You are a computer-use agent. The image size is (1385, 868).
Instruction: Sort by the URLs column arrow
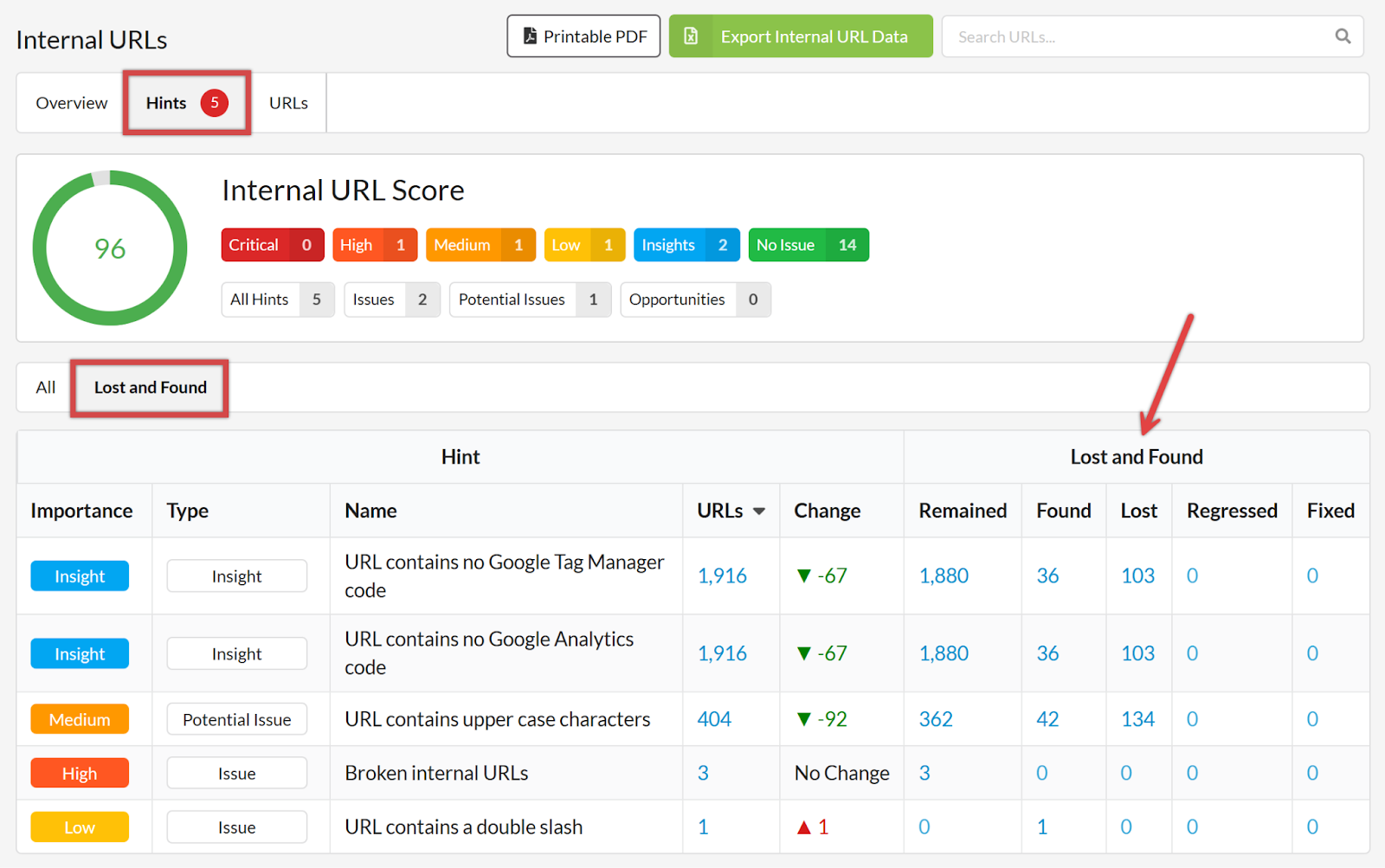(759, 511)
